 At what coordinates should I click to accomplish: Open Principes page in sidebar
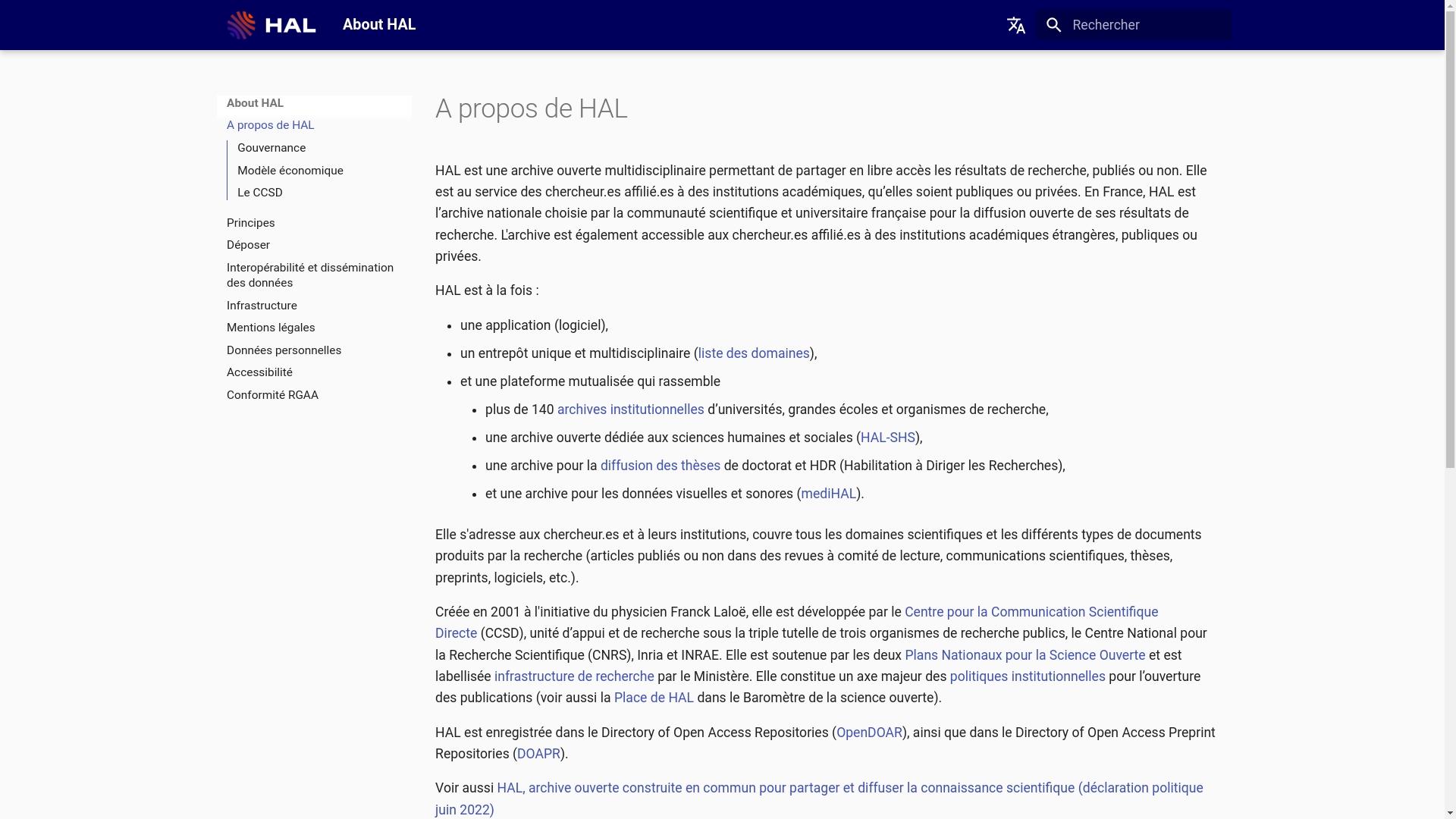tap(250, 223)
